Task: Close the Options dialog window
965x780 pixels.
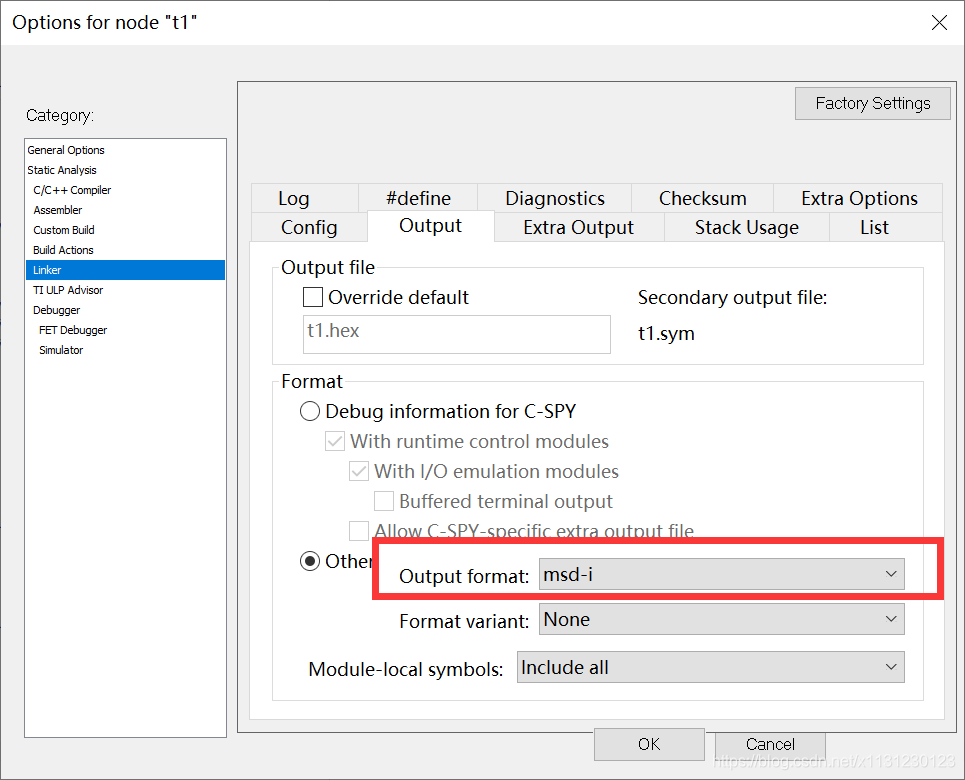Action: [x=939, y=22]
